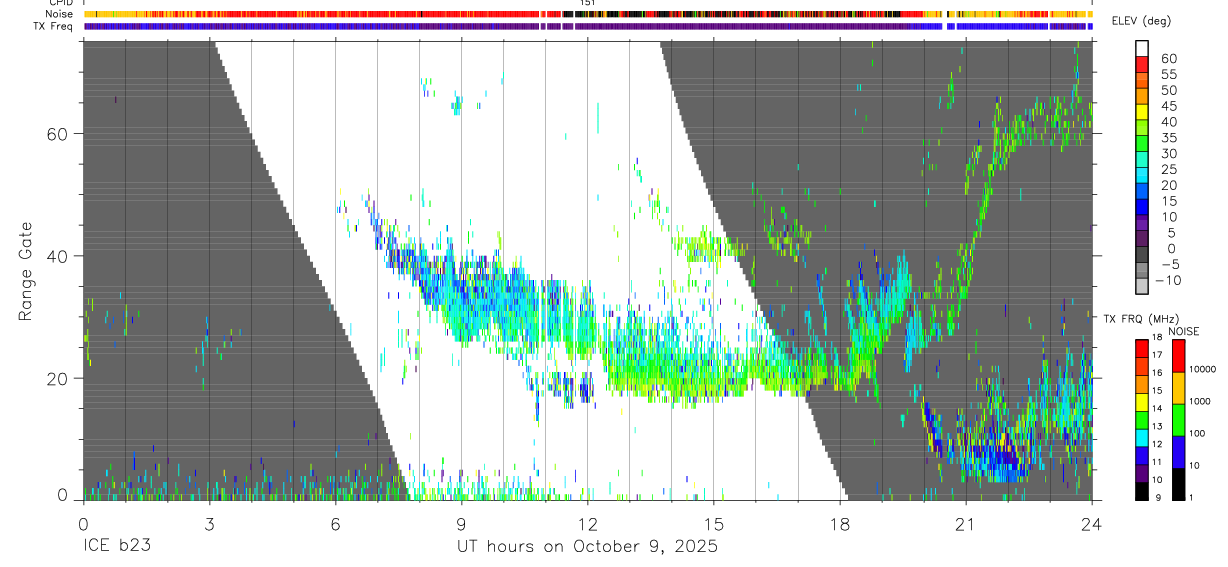
Task: Click the 14 label on the TX FRQ legend
Action: coord(1157,408)
